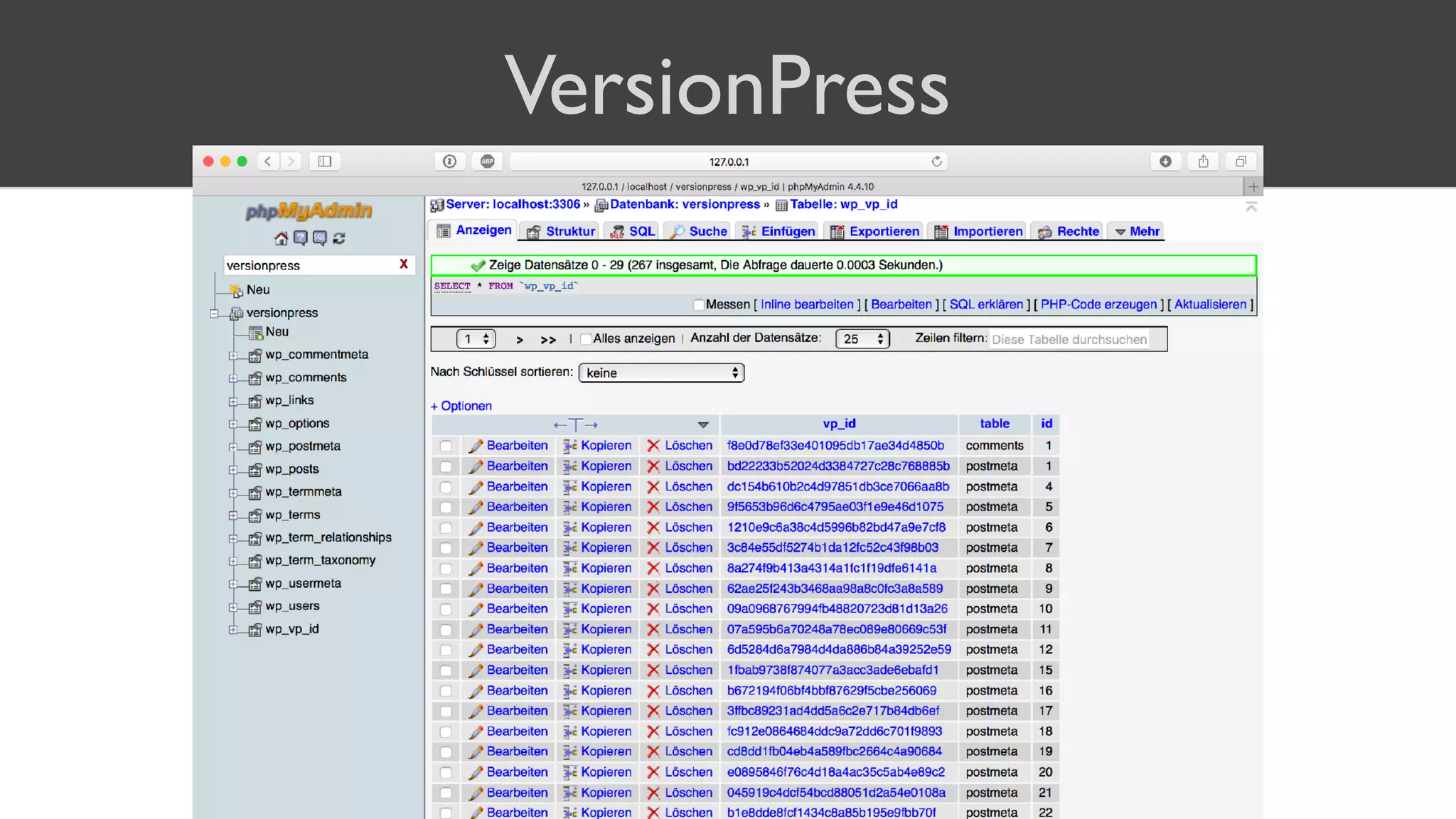This screenshot has height=819, width=1456.
Task: Expand the wp_vp_id tree node
Action: tap(232, 630)
